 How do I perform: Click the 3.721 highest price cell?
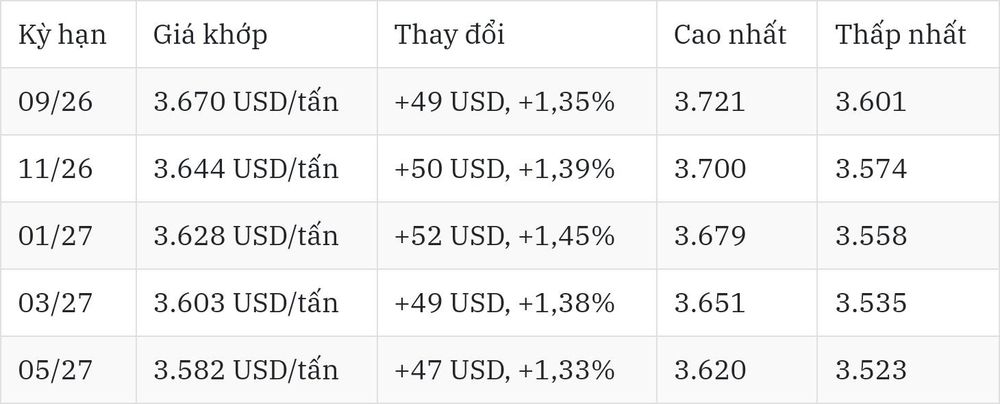(737, 101)
